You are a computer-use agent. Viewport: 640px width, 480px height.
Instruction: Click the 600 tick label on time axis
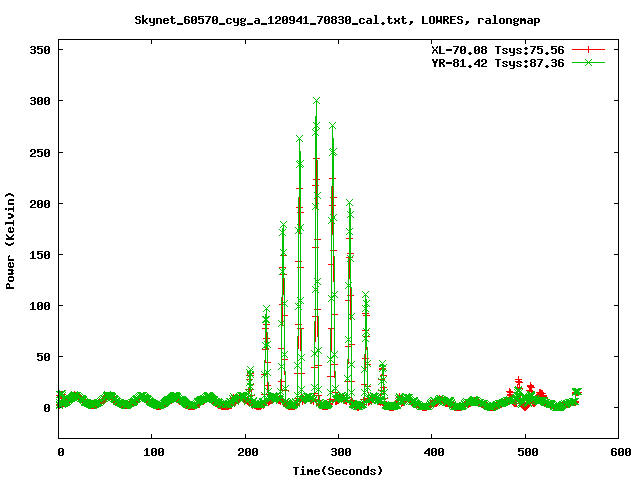tap(621, 452)
